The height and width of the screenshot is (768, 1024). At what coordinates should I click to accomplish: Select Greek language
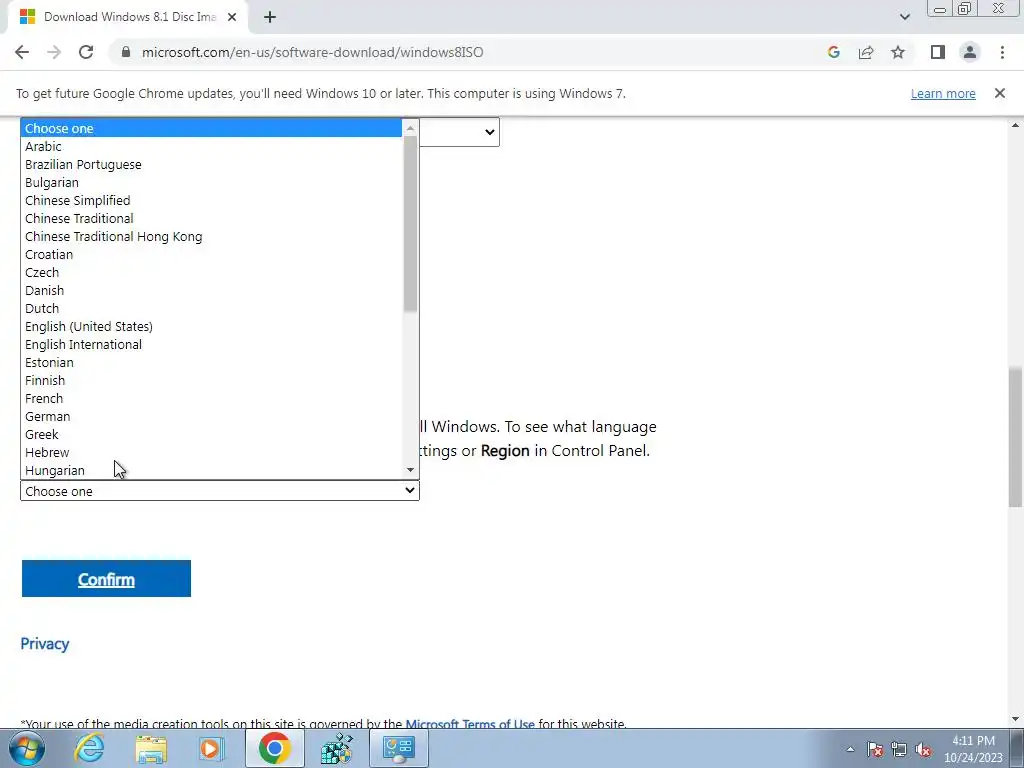coord(213,434)
